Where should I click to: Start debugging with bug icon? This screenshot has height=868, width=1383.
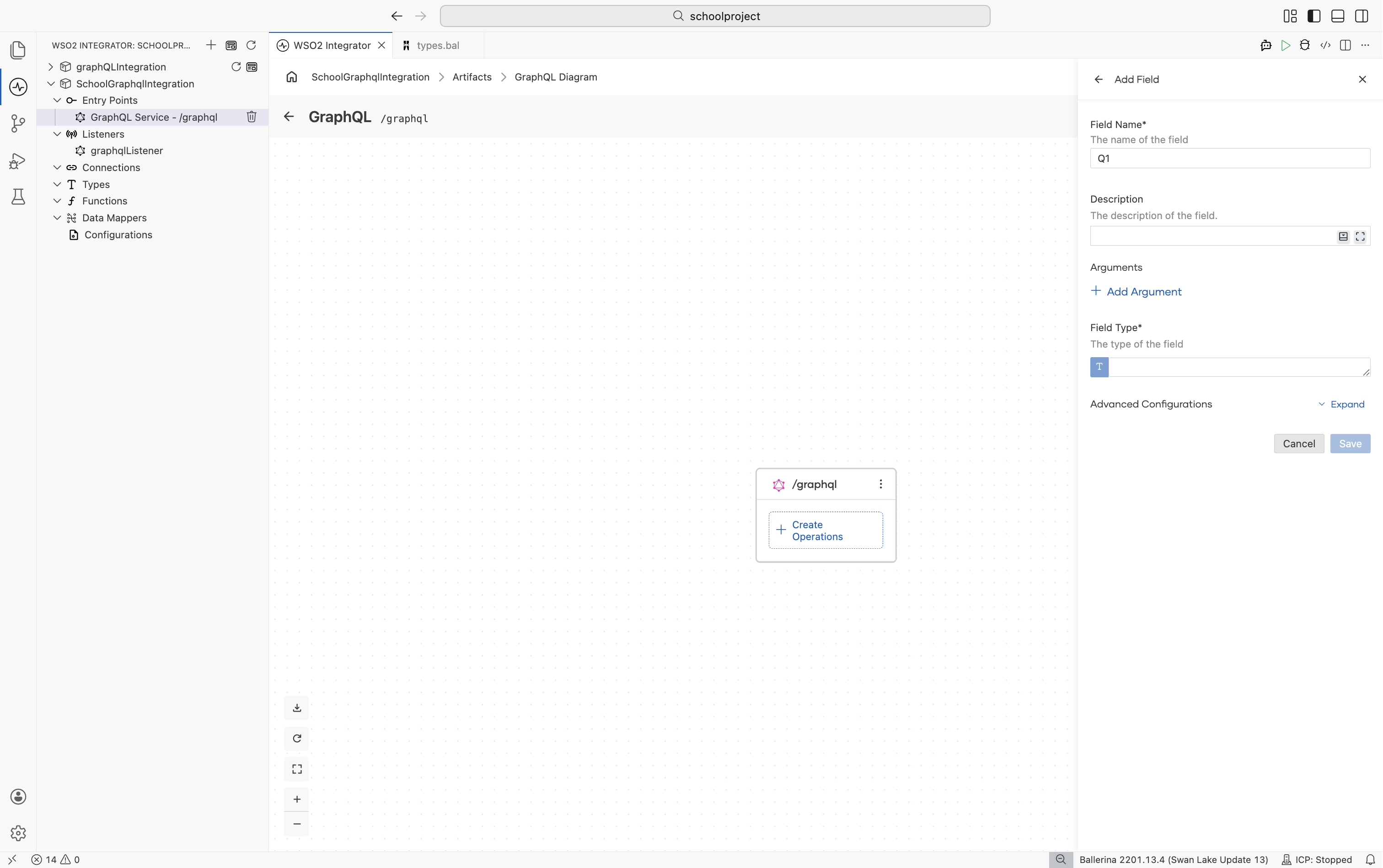(1305, 45)
